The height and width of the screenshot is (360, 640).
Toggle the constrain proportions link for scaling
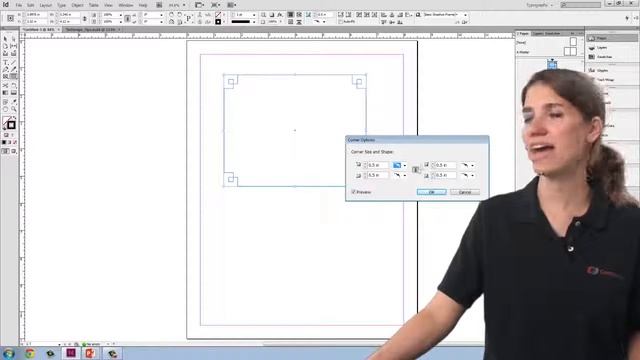coord(127,18)
